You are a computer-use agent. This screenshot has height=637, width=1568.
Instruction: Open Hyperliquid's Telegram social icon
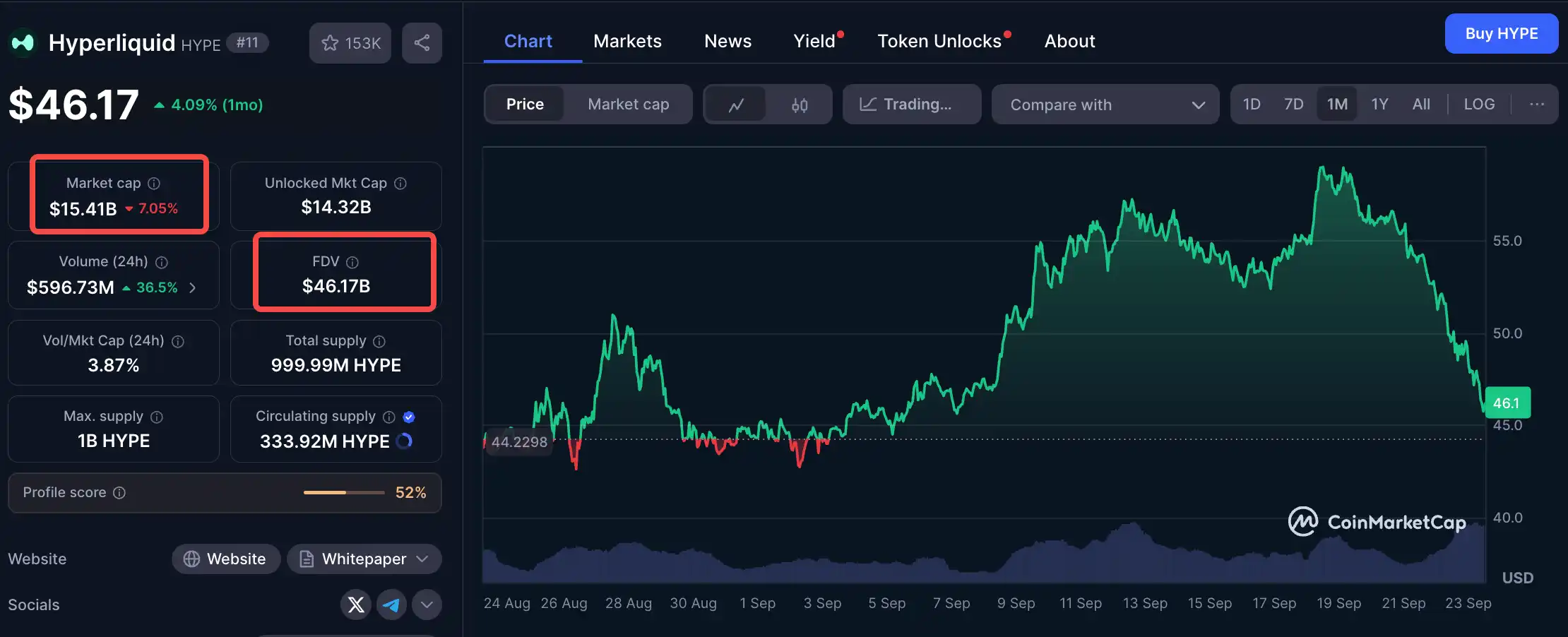tap(392, 605)
